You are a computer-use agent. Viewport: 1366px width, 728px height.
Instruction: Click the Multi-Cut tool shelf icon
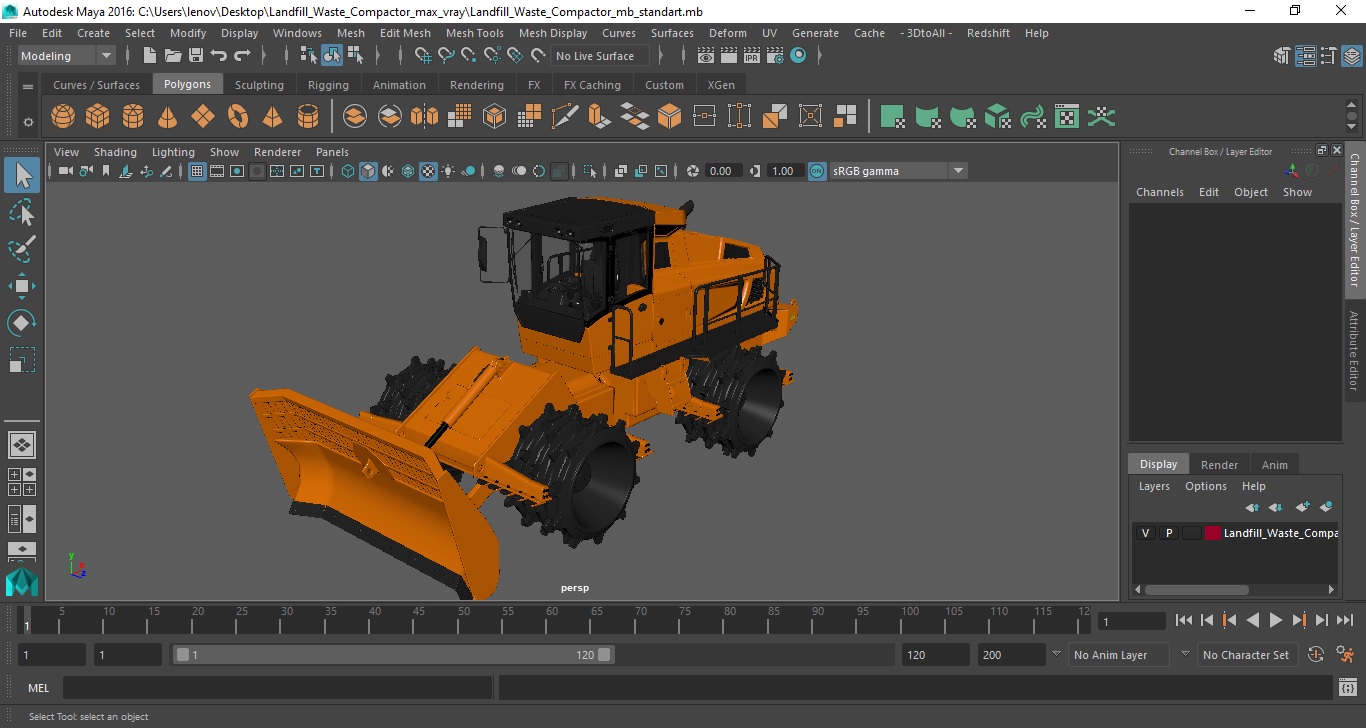[x=565, y=117]
